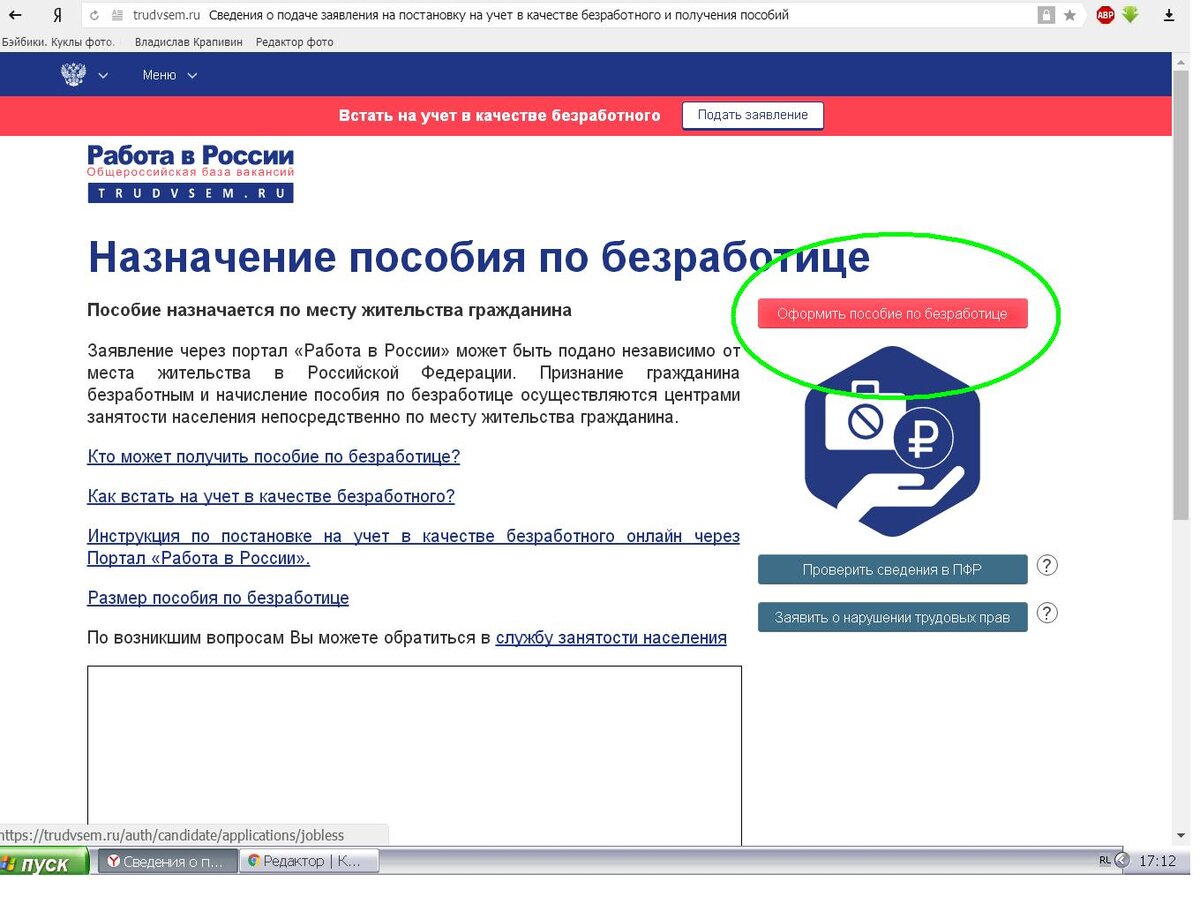Screen dimensions: 1200x904
Task: Open the link Как встать на учет в качестве безработного?
Action: (x=271, y=496)
